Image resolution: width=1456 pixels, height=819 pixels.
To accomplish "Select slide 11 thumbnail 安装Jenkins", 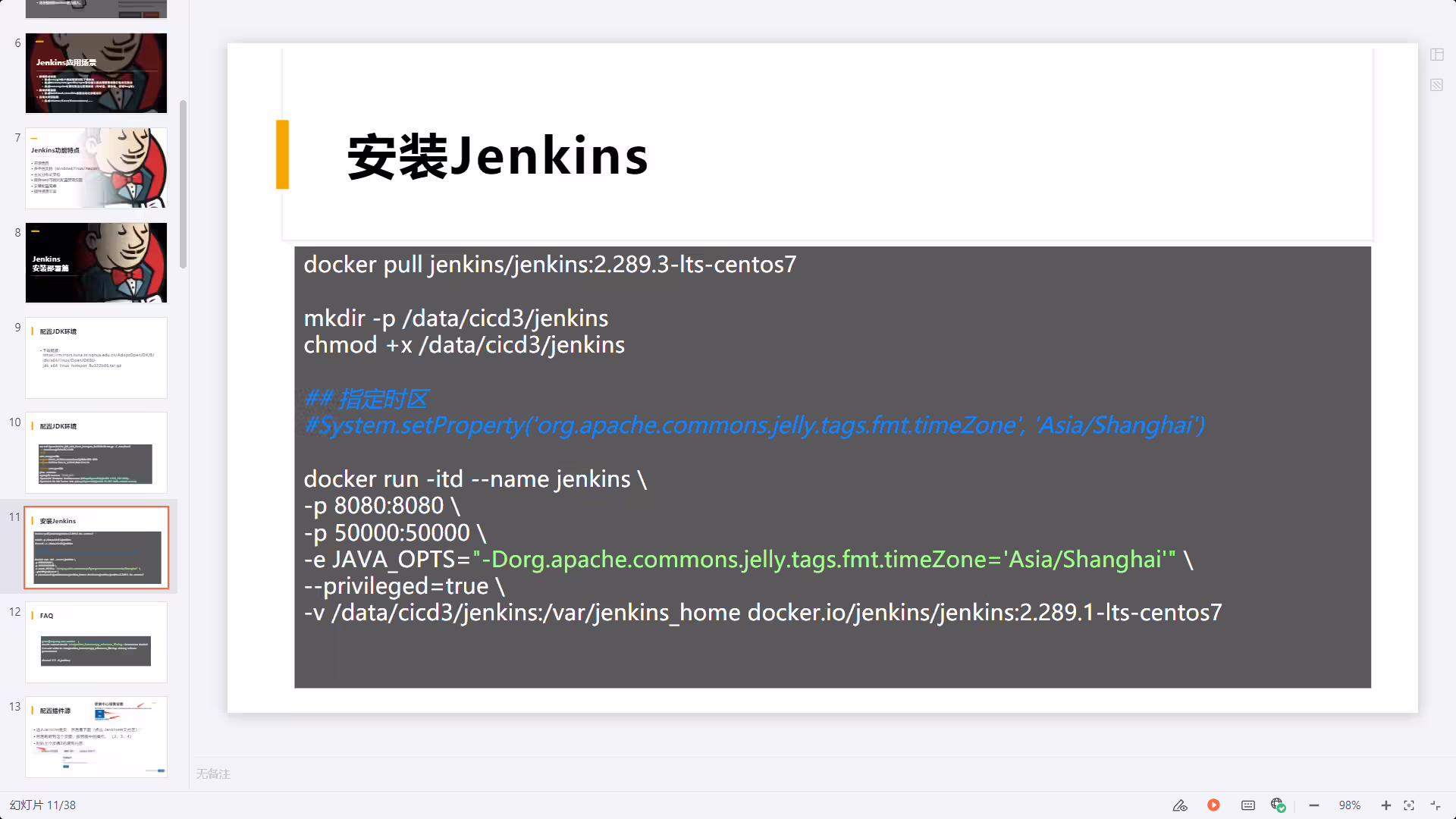I will (x=96, y=548).
